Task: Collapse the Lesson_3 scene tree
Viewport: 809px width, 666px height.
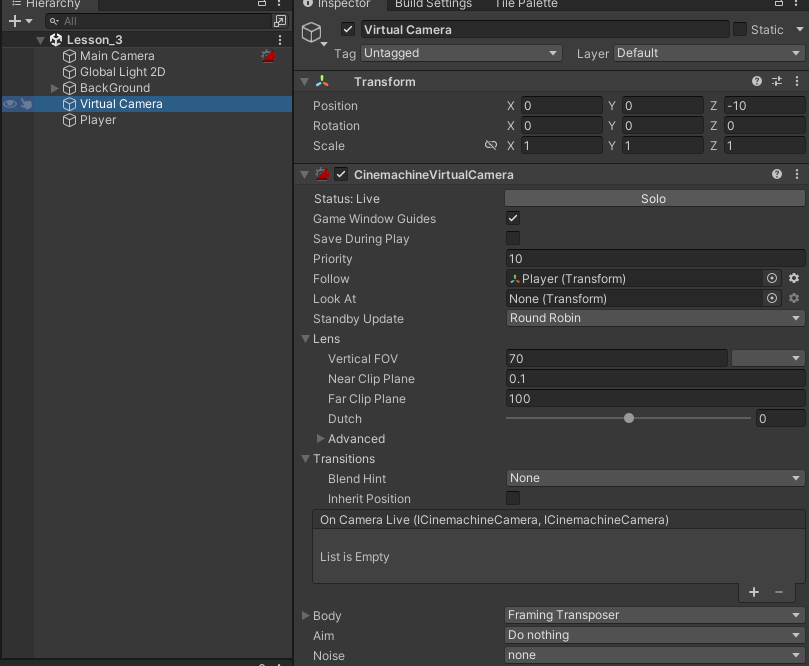Action: (x=40, y=40)
